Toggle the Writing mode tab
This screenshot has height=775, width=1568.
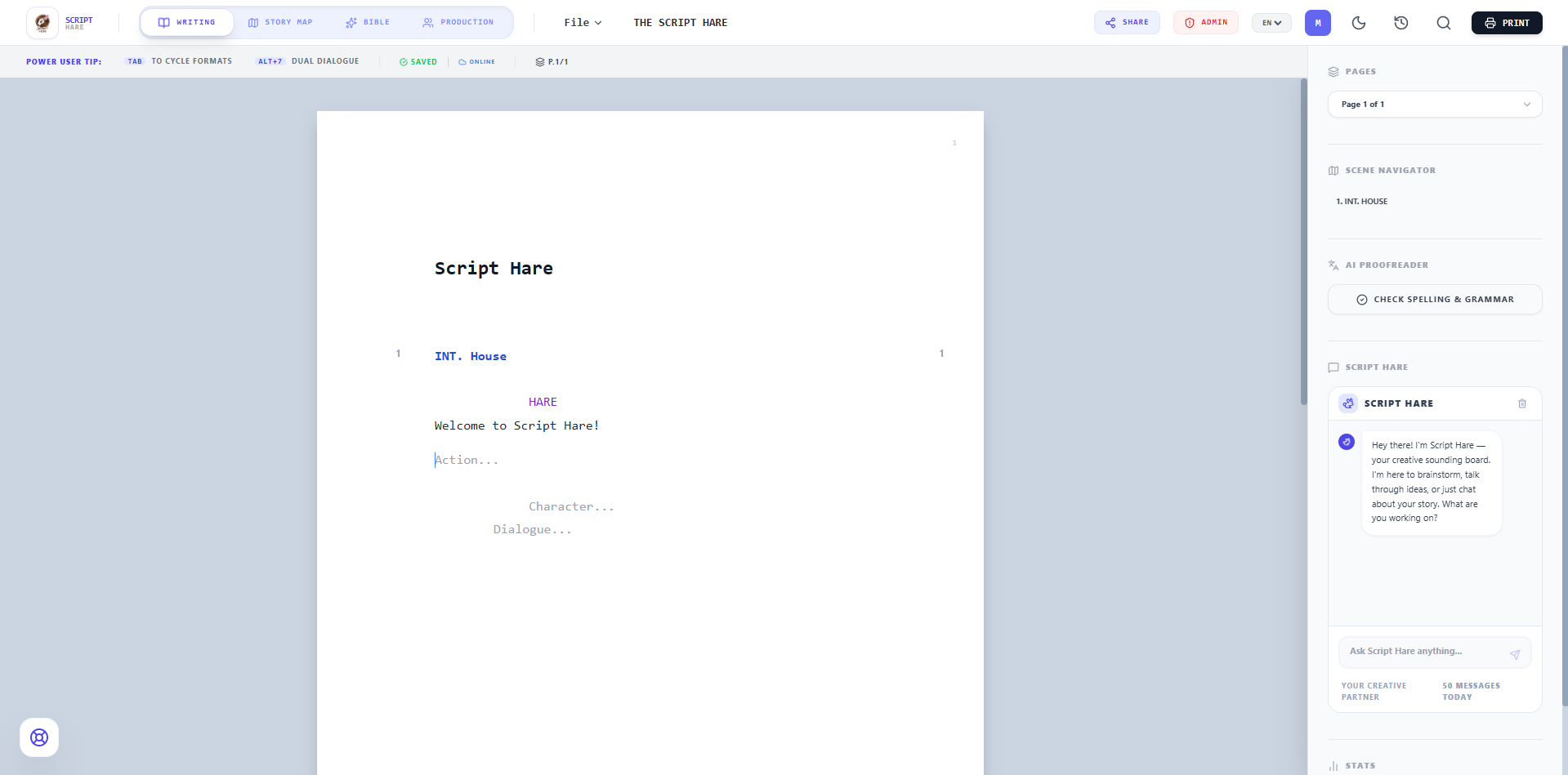tap(186, 22)
